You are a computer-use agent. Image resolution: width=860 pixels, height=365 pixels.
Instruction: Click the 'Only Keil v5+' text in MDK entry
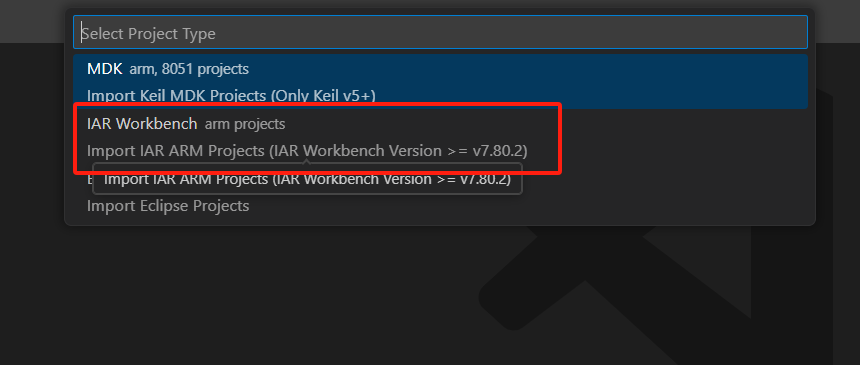[x=323, y=96]
